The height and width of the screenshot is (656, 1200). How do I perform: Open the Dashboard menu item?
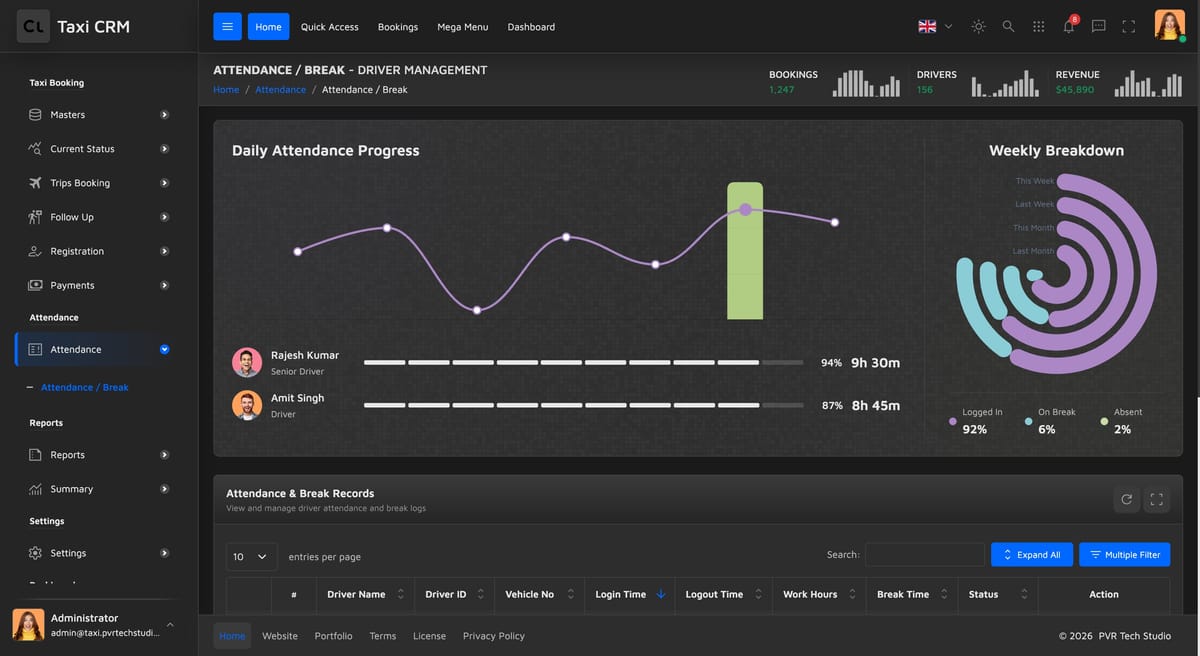click(531, 27)
